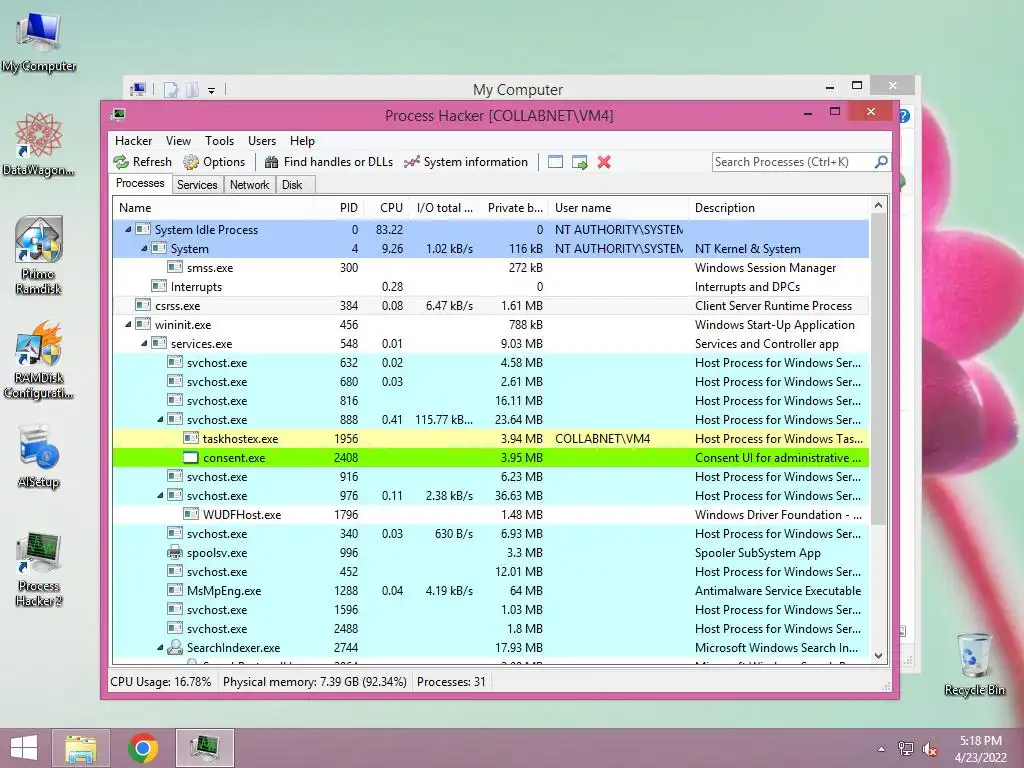Sort by I/O total column header
Screen dimensions: 1024x768
point(445,208)
